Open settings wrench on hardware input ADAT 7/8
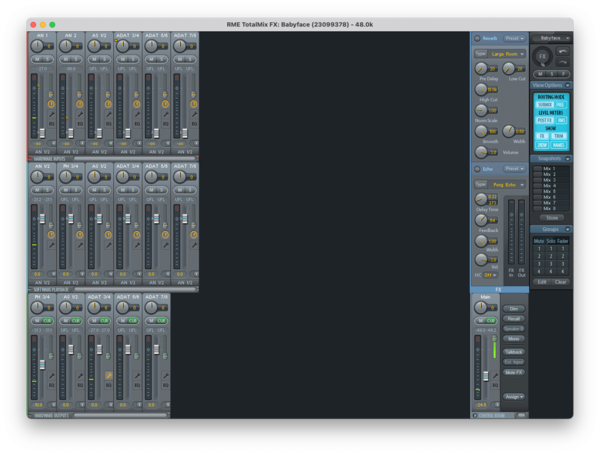This screenshot has height=454, width=600. click(194, 114)
